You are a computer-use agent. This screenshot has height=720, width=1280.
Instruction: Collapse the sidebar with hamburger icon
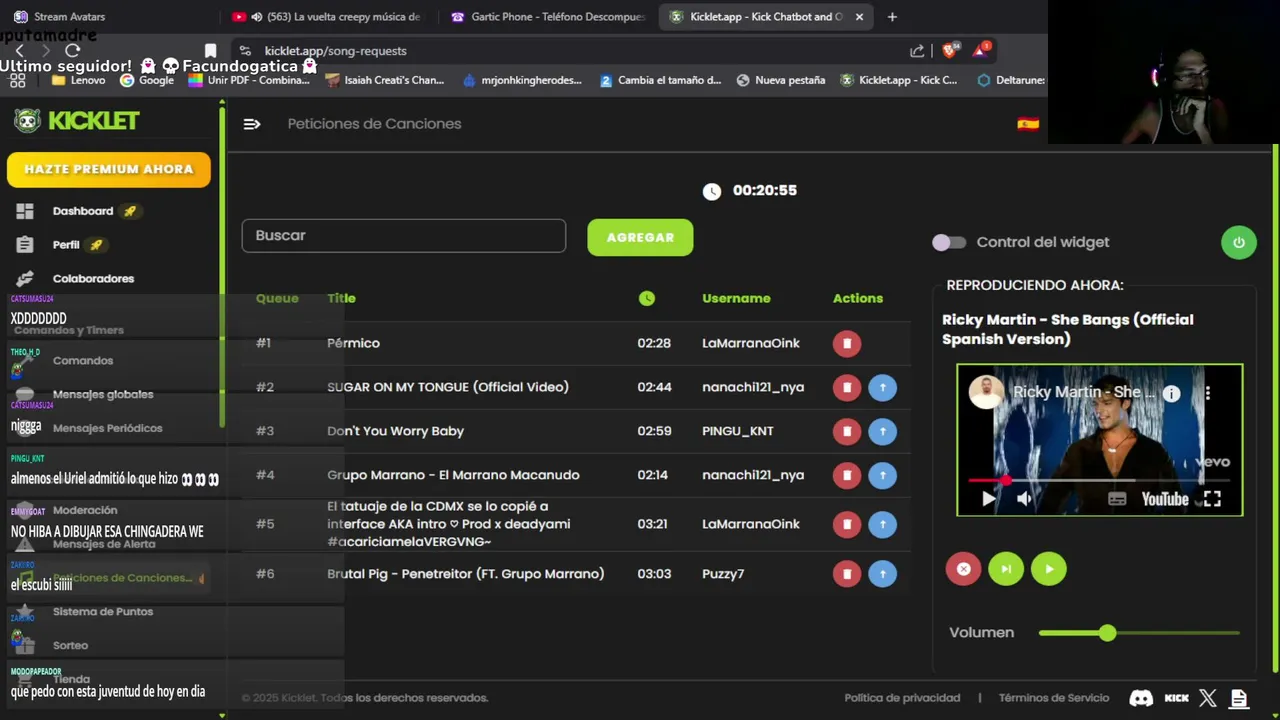[x=252, y=124]
